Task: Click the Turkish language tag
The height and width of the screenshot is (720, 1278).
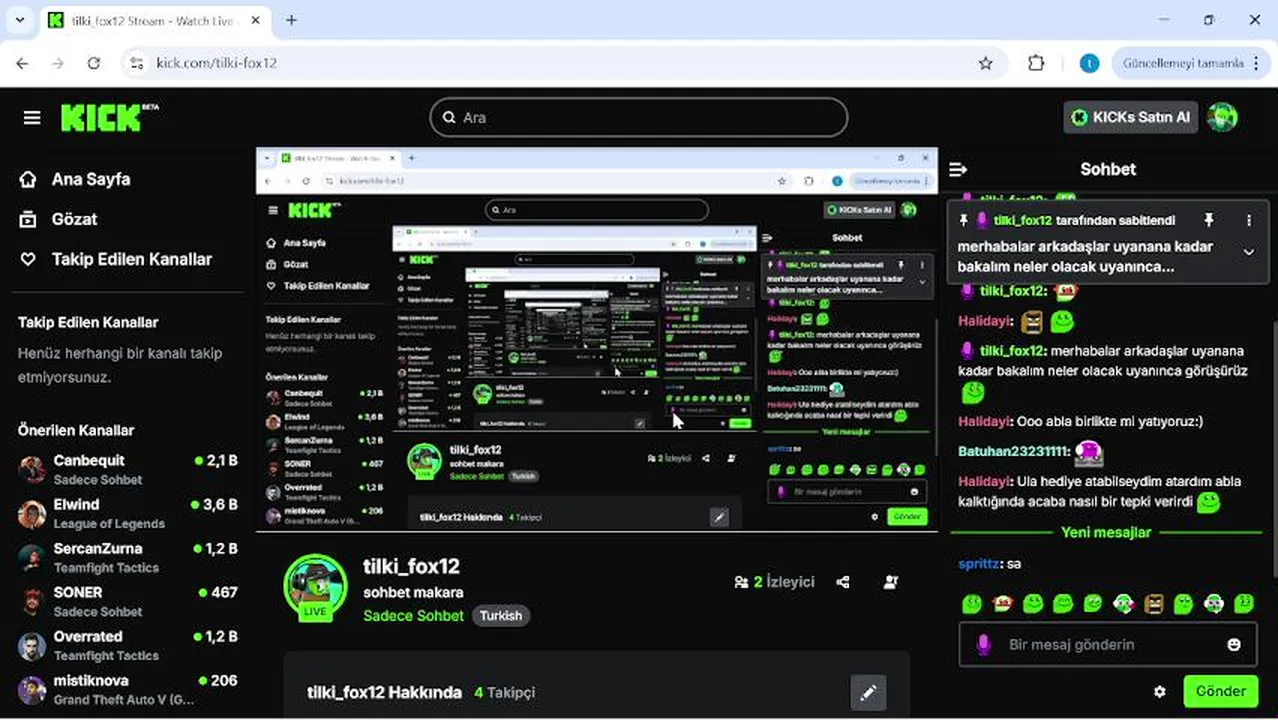Action: pyautogui.click(x=501, y=616)
